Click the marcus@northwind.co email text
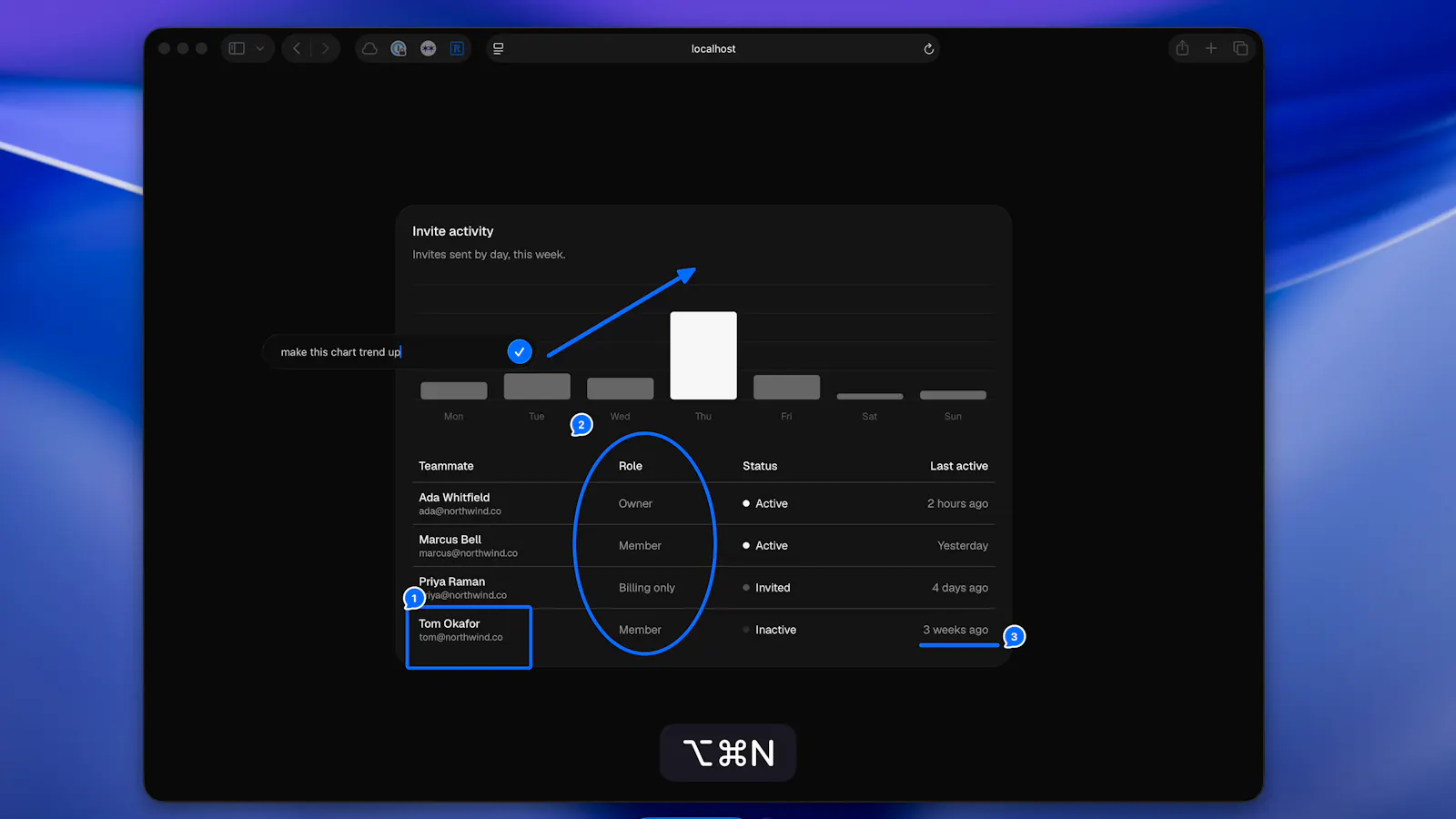Screen dimensions: 1456x819 click(x=468, y=553)
